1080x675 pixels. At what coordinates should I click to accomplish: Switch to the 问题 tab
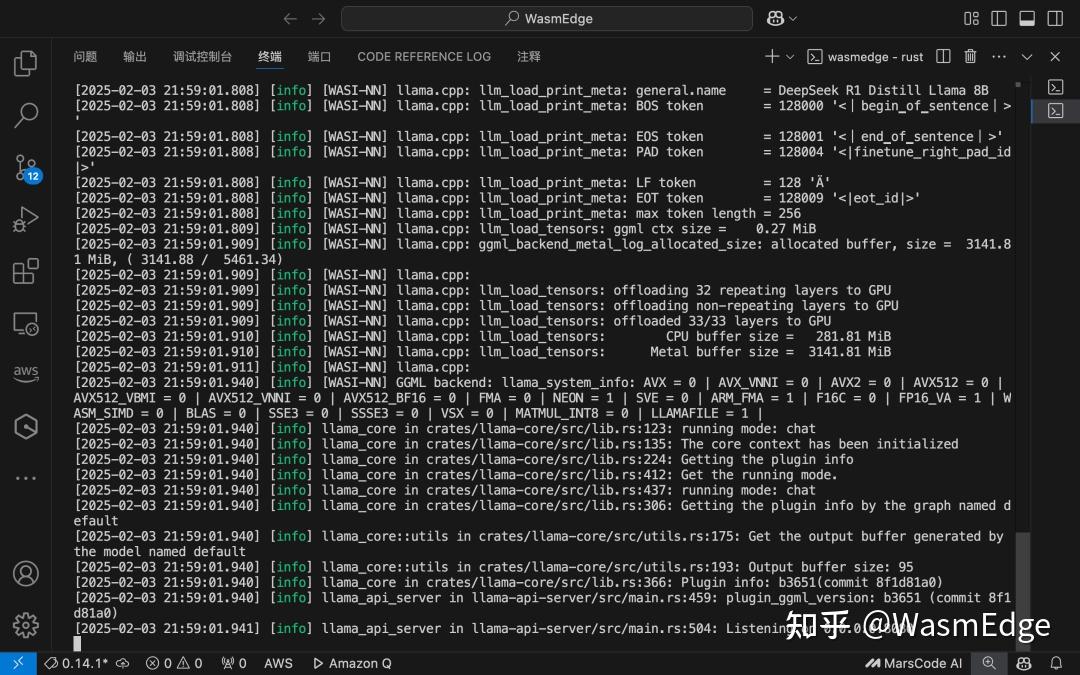[85, 57]
